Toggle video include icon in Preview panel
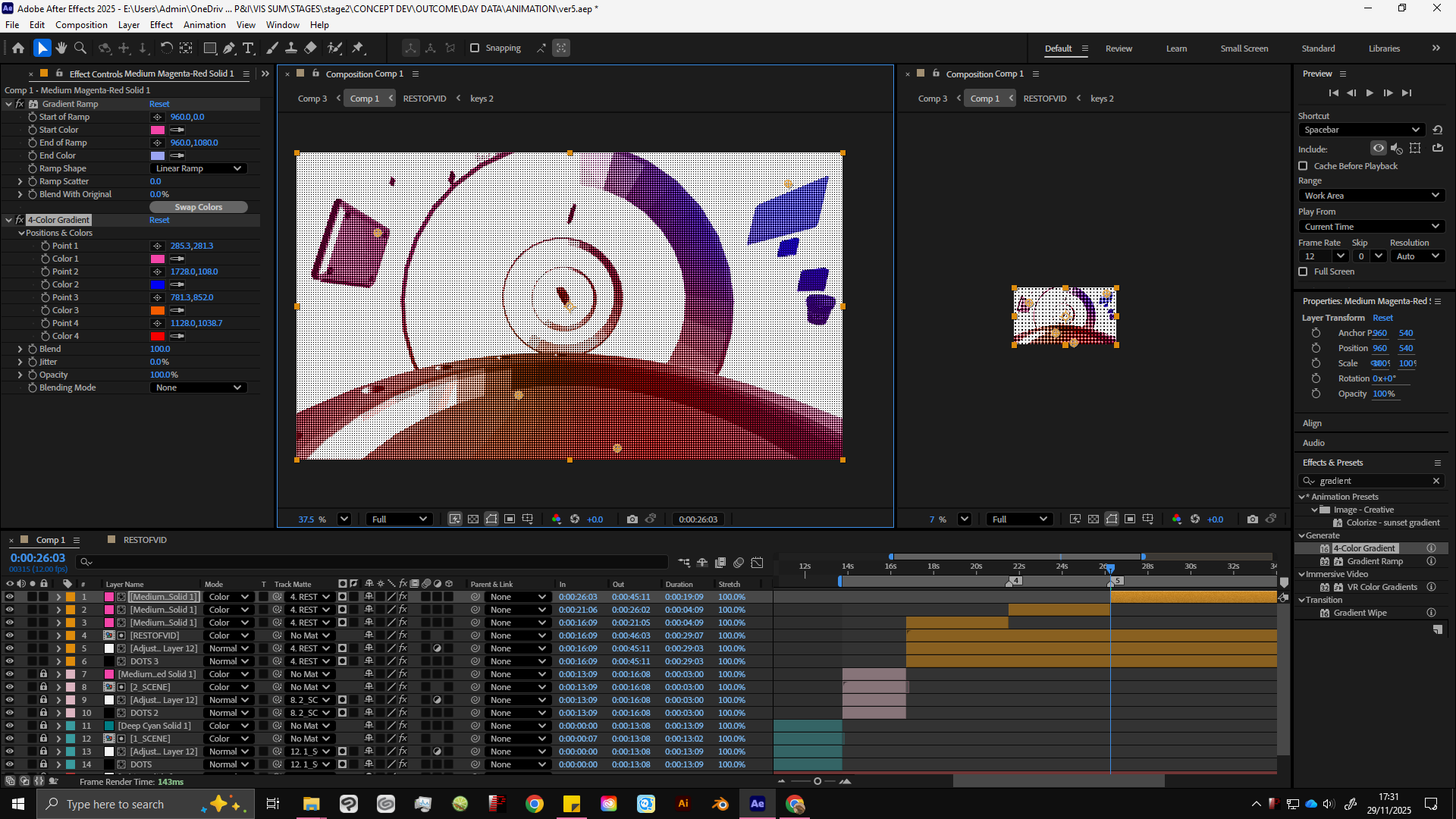 pos(1379,149)
